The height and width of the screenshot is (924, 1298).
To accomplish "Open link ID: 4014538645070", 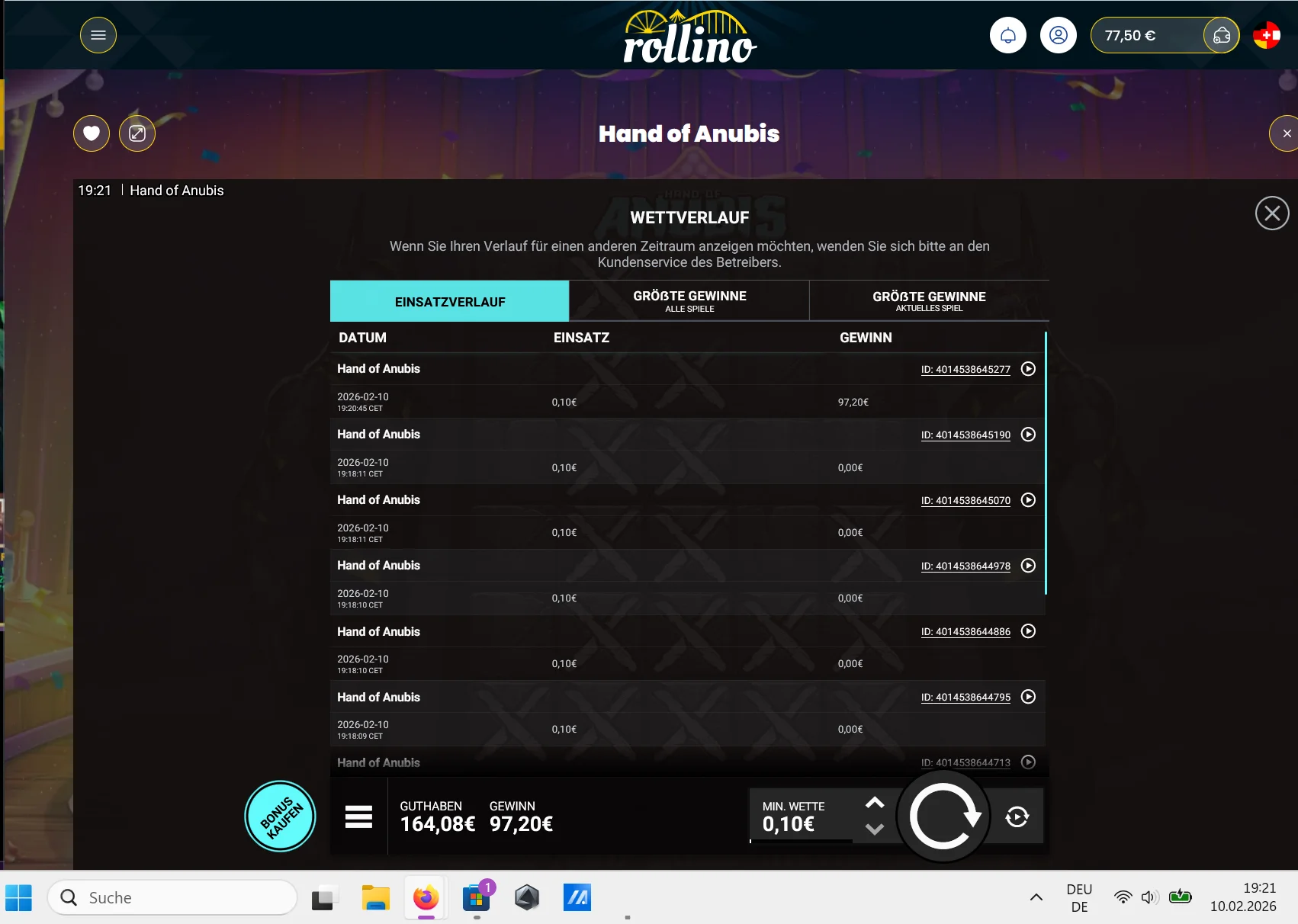I will pos(965,501).
